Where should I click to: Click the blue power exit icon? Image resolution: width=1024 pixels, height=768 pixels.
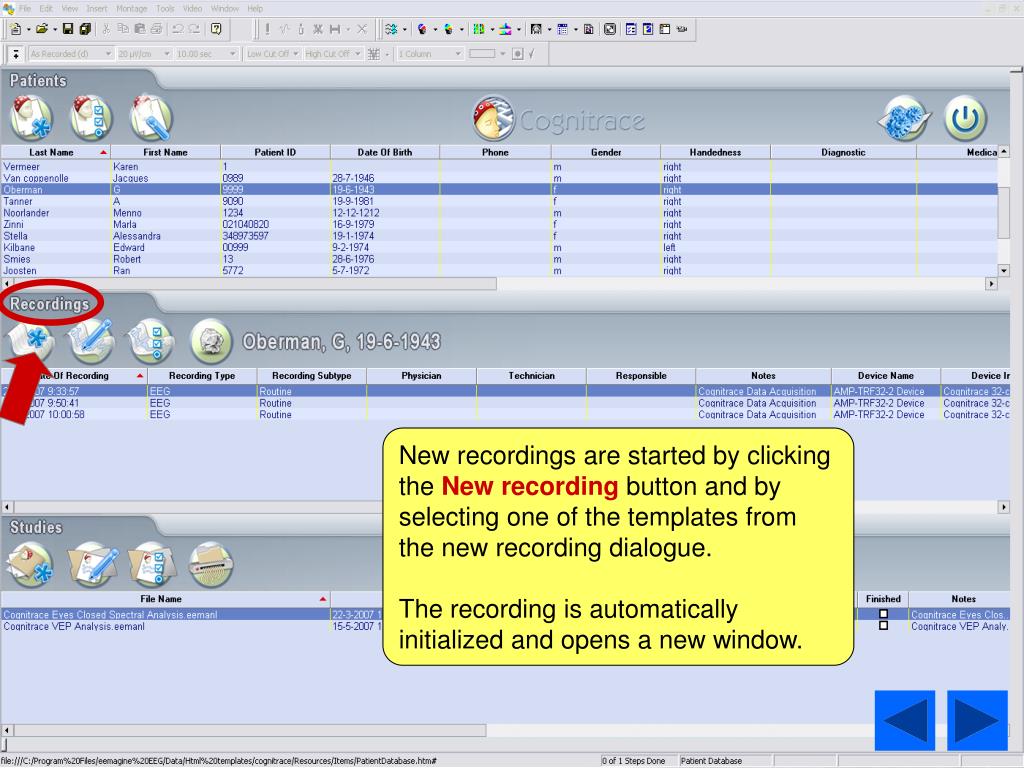coord(965,118)
